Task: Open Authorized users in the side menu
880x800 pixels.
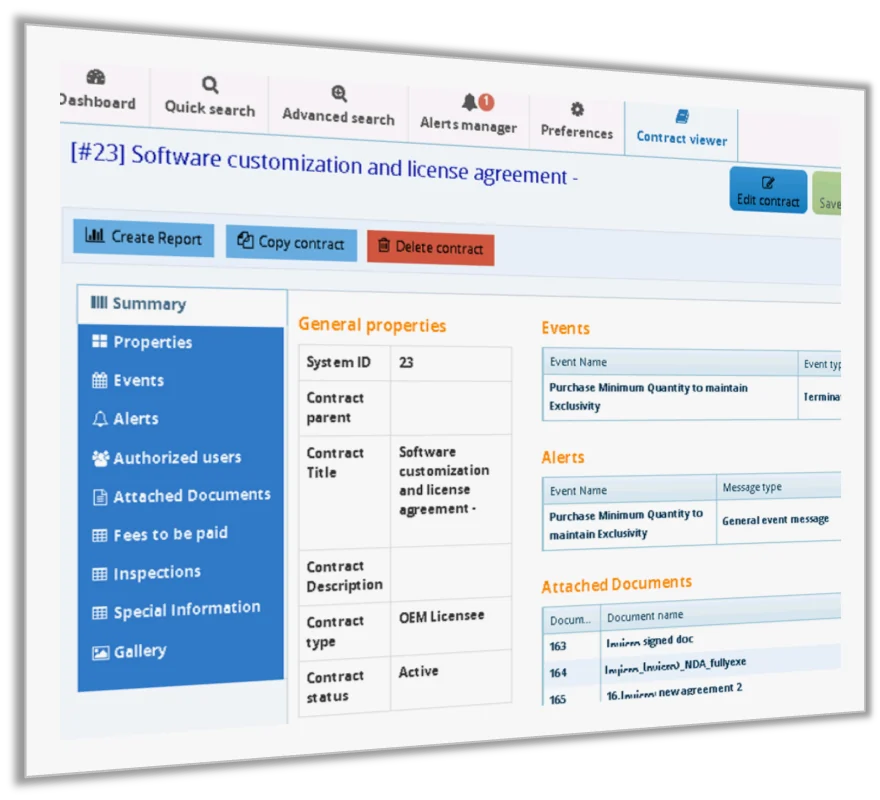Action: [181, 458]
